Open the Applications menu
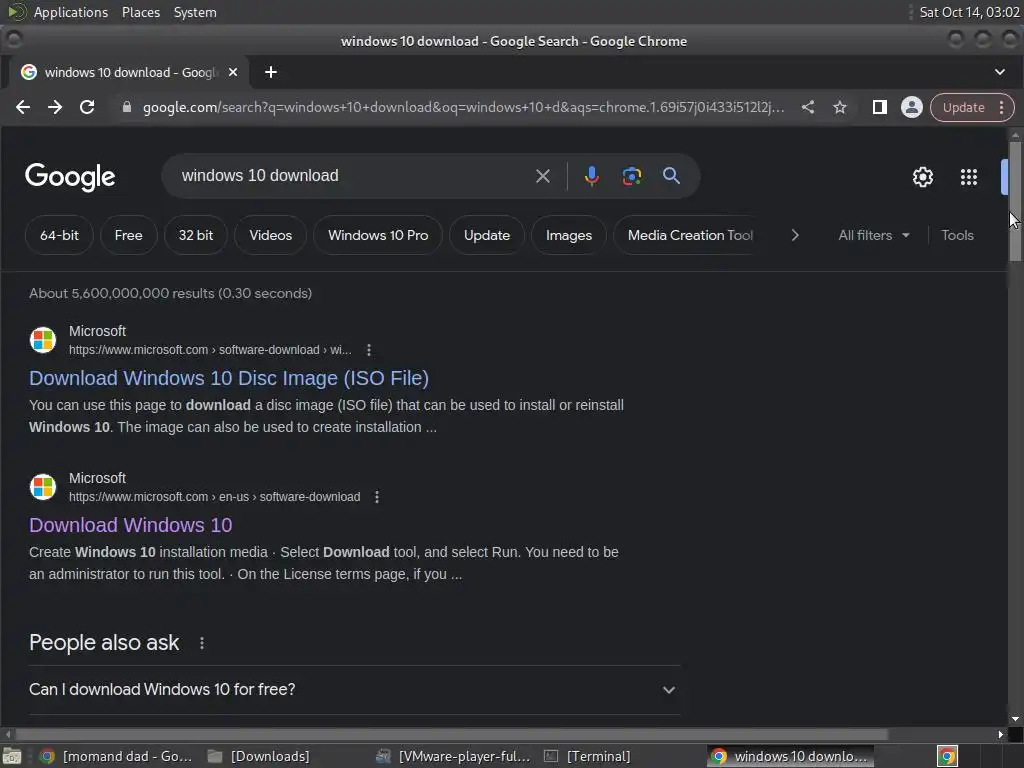Viewport: 1024px width, 768px height. click(71, 12)
